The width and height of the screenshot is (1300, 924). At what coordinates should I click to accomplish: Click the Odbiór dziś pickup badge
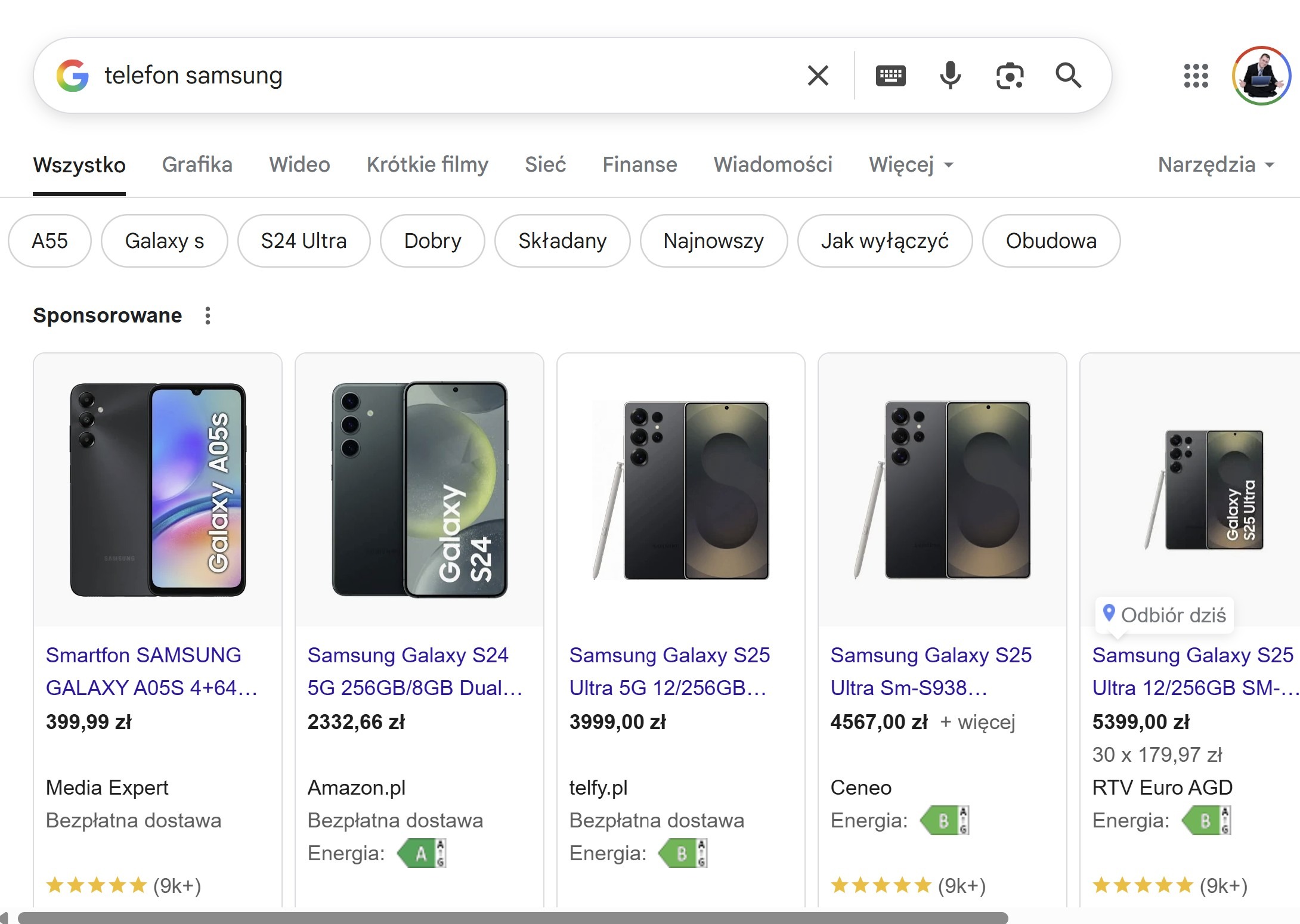1165,615
